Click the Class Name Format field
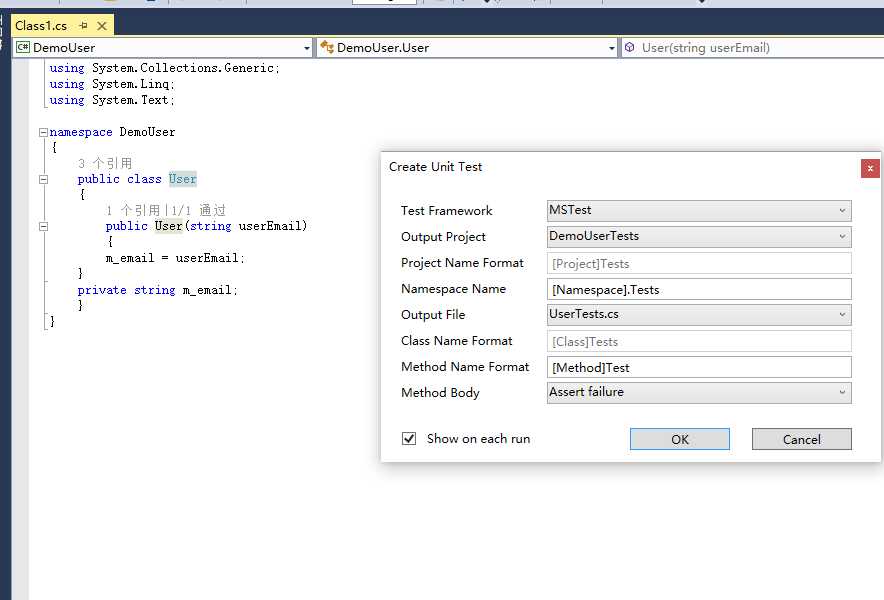This screenshot has width=884, height=600. click(x=699, y=341)
